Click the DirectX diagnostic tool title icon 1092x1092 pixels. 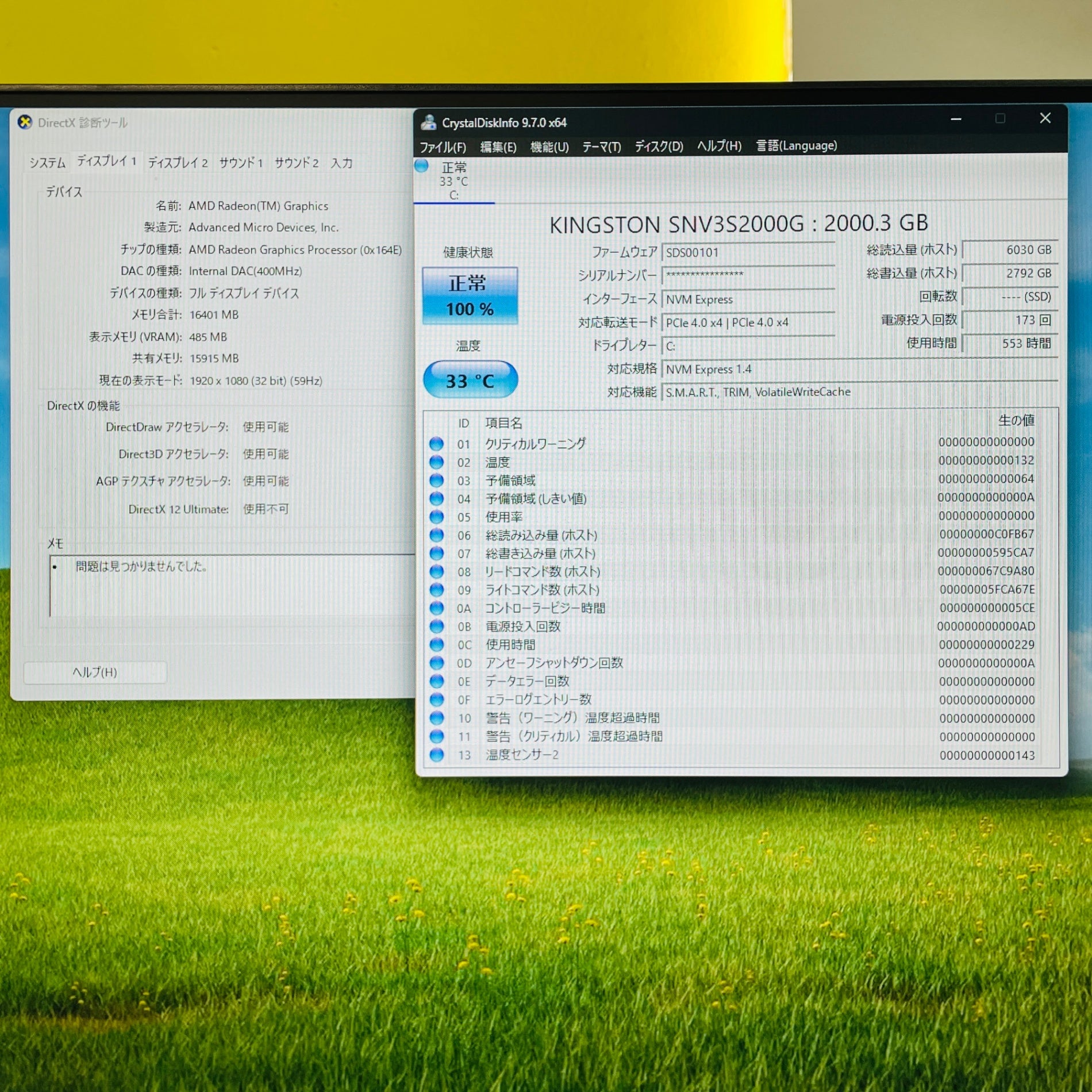[25, 122]
